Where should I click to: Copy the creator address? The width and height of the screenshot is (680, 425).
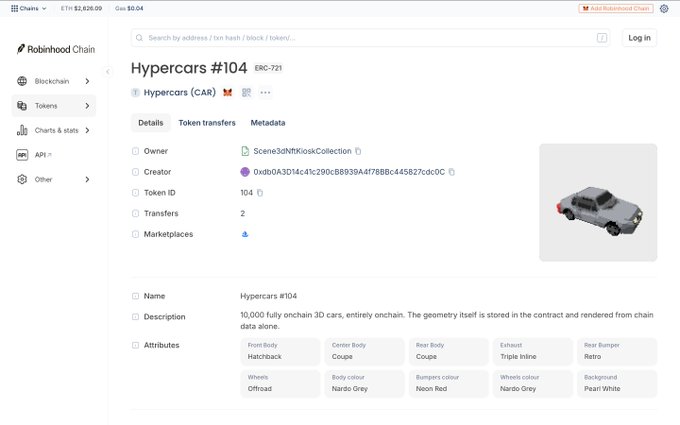(451, 172)
